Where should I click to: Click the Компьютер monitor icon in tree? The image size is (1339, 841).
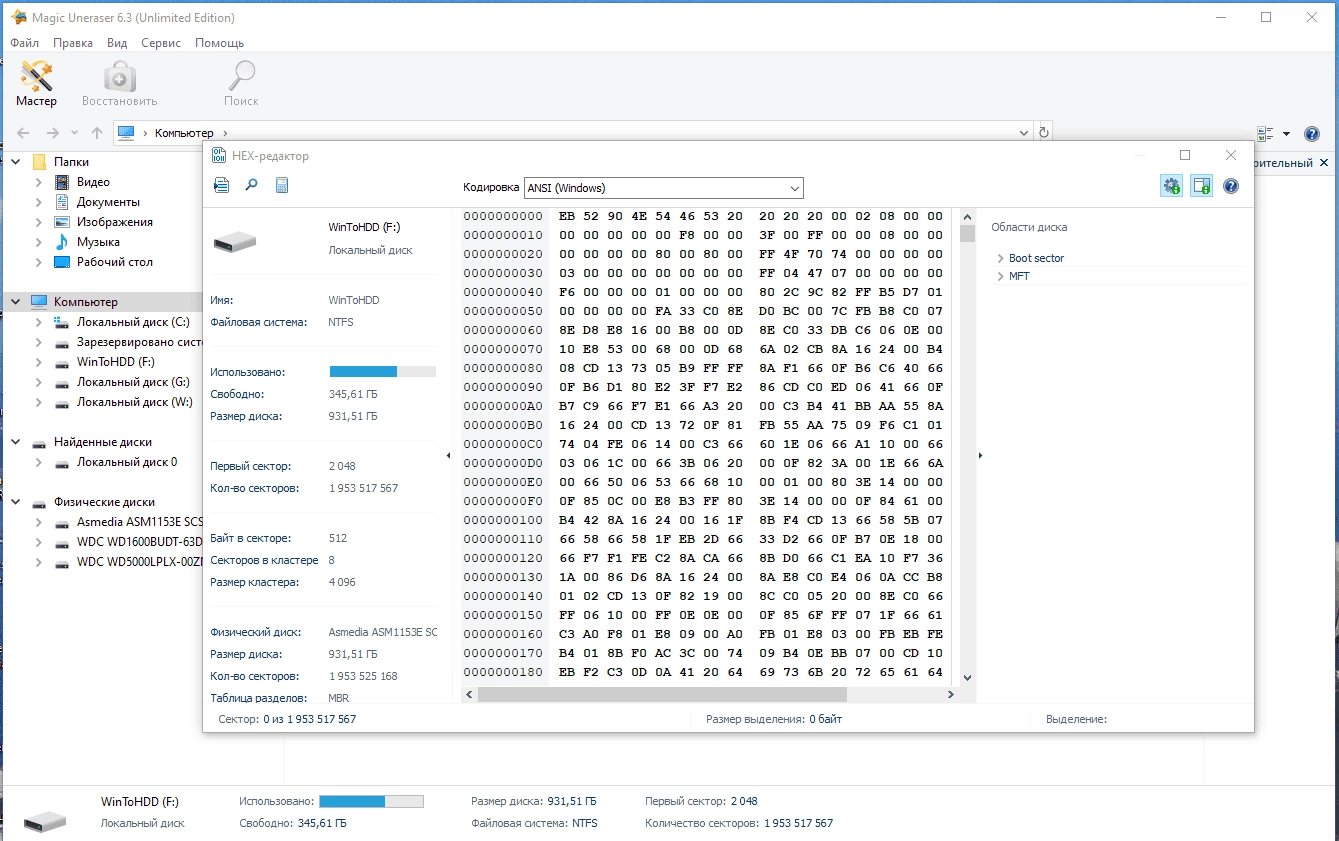click(39, 302)
